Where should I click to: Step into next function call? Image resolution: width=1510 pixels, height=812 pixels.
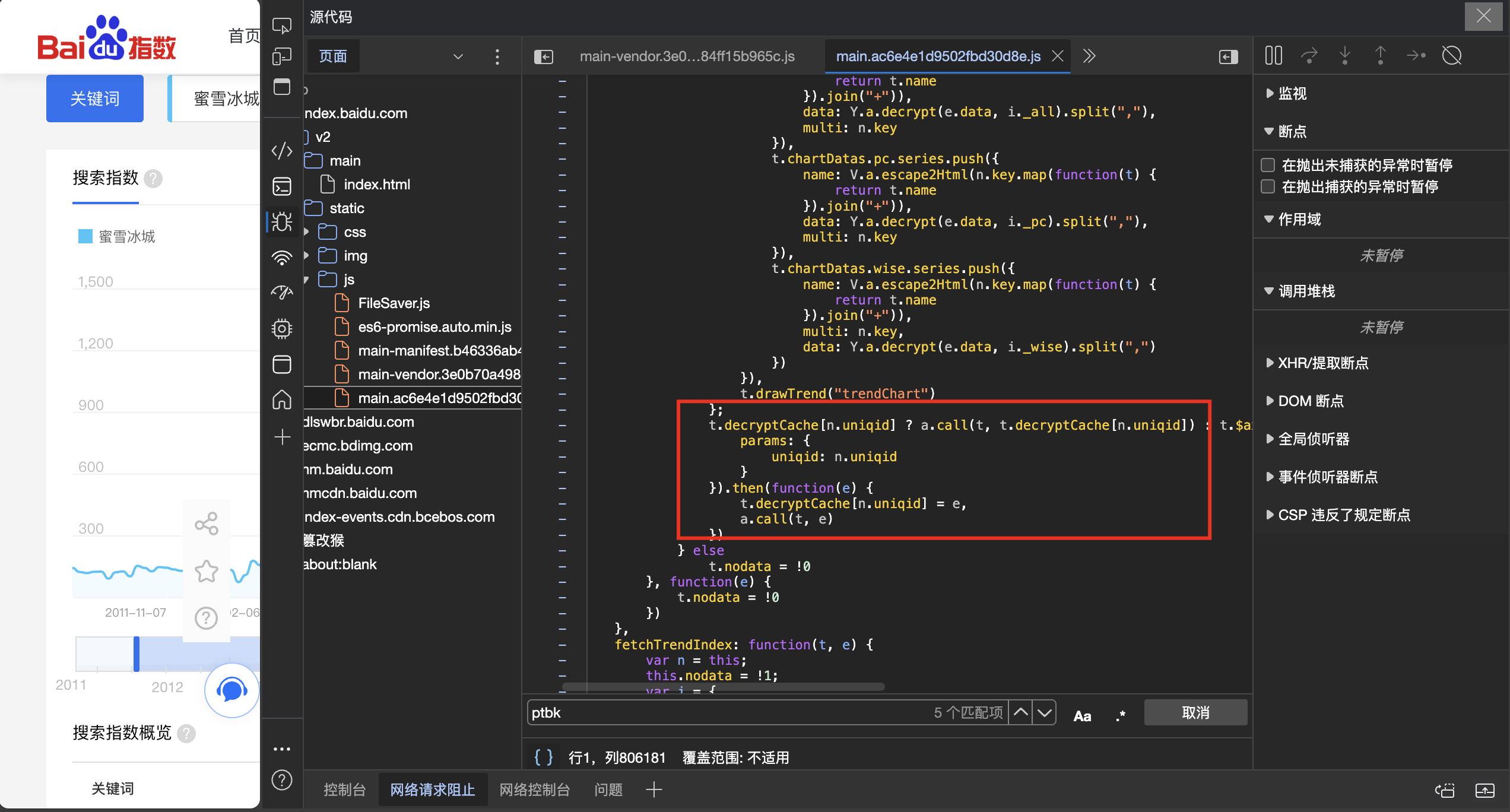[x=1345, y=55]
